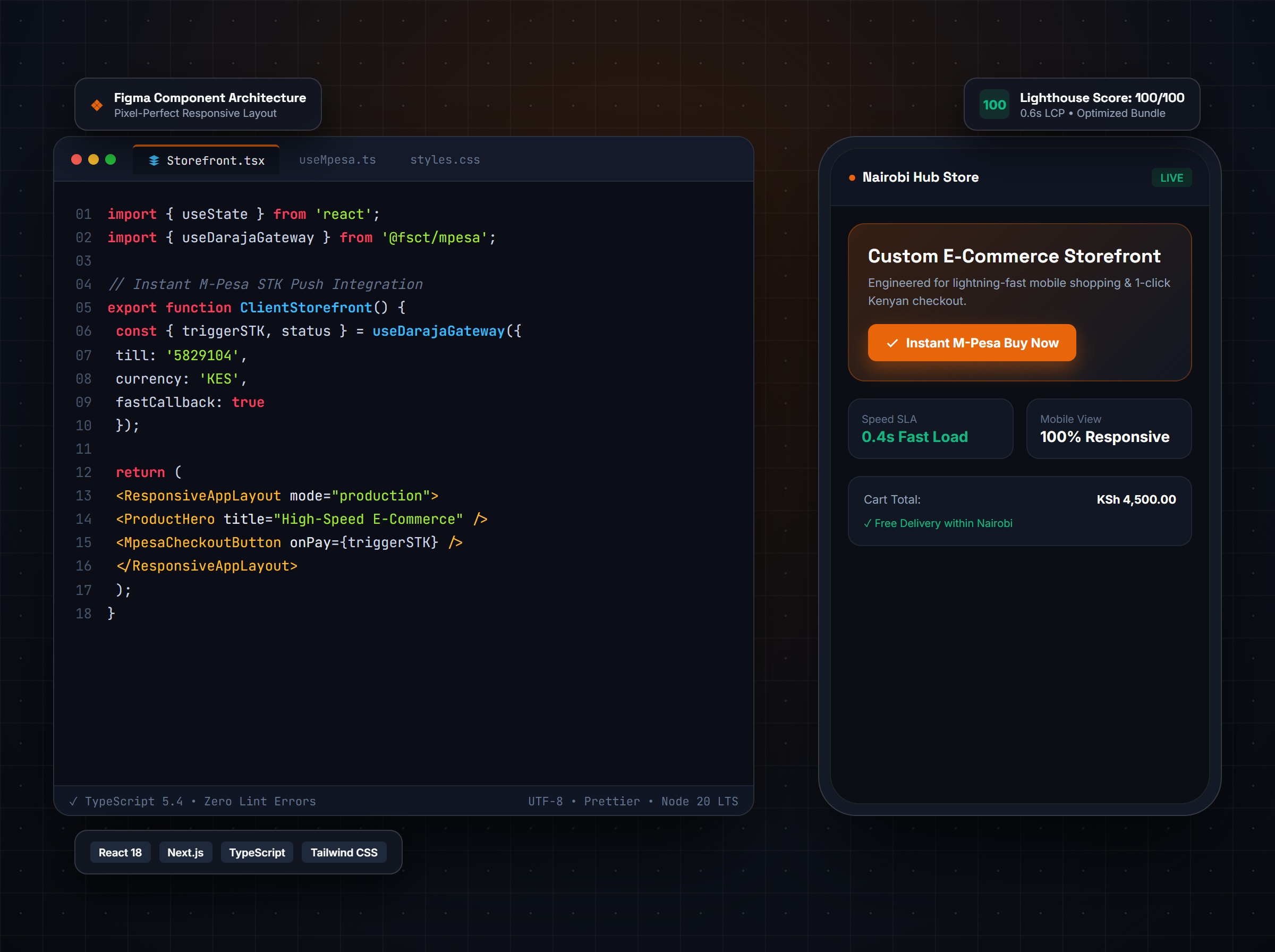Click the blue layers icon on Storefront.tsx tab
This screenshot has height=952, width=1275.
click(x=154, y=160)
